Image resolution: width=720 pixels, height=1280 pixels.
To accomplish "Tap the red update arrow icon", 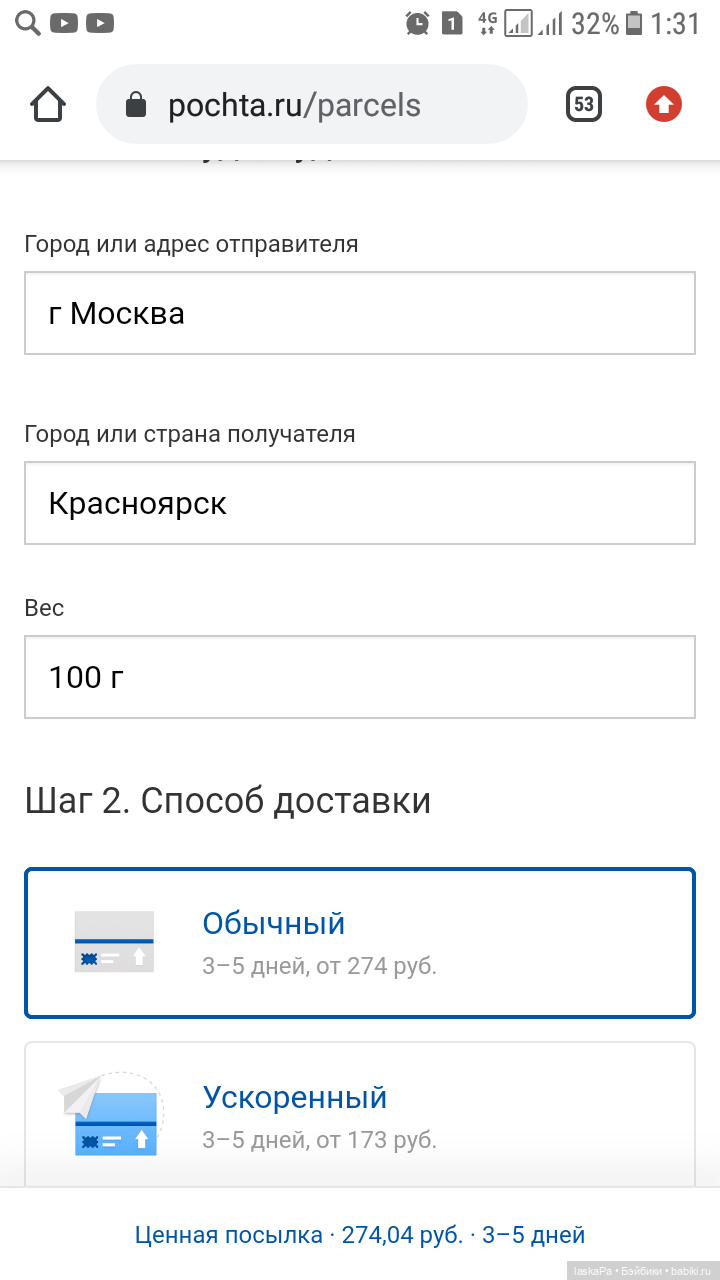I will coord(664,104).
